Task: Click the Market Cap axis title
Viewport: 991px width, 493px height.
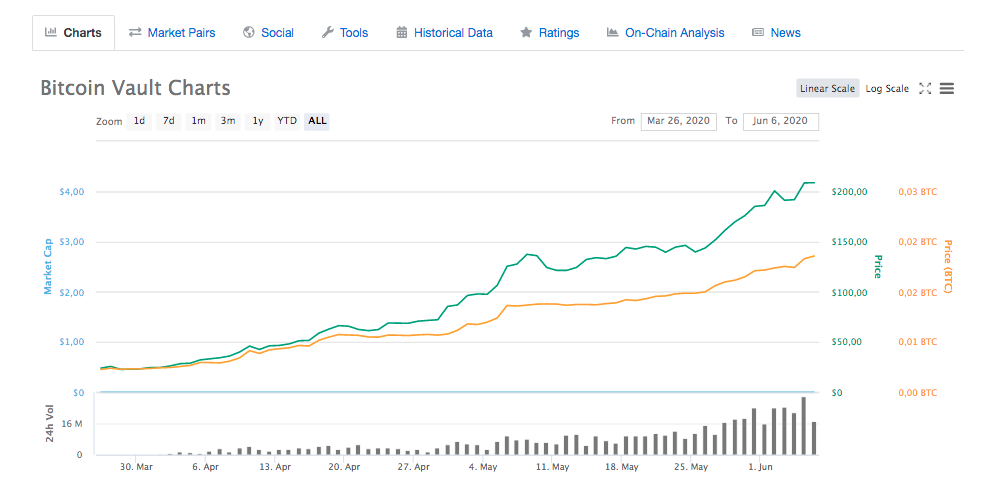Action: (x=47, y=266)
